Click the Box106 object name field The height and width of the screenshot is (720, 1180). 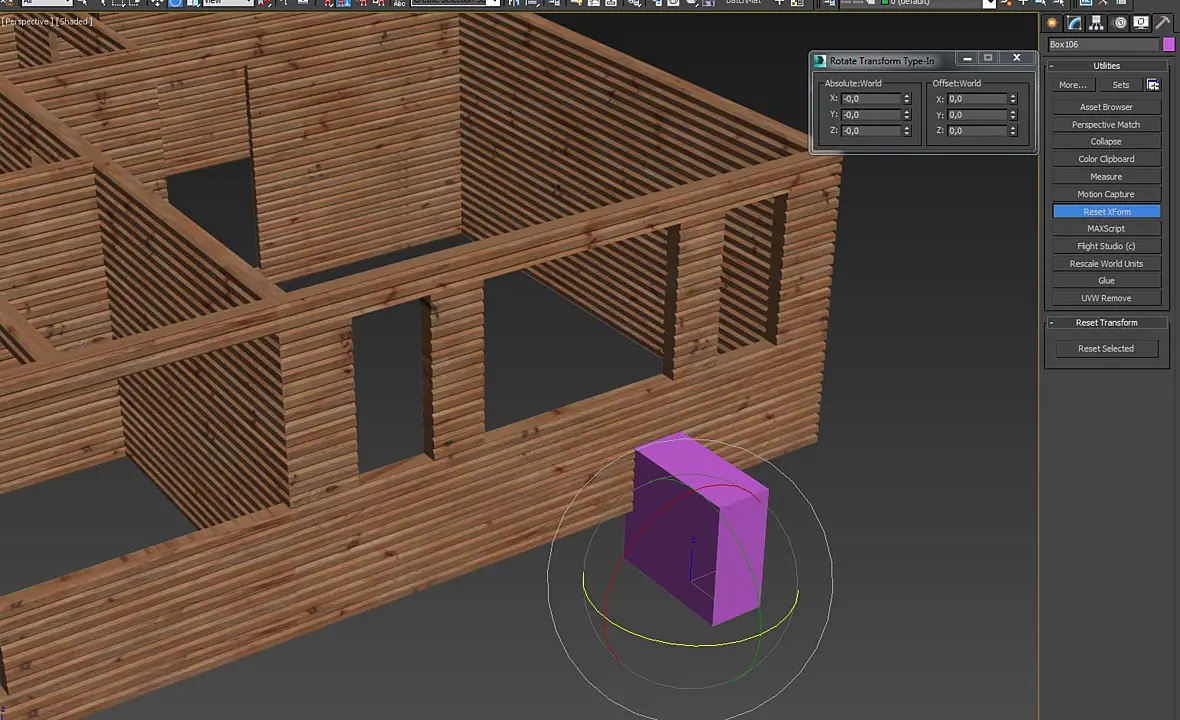1103,44
